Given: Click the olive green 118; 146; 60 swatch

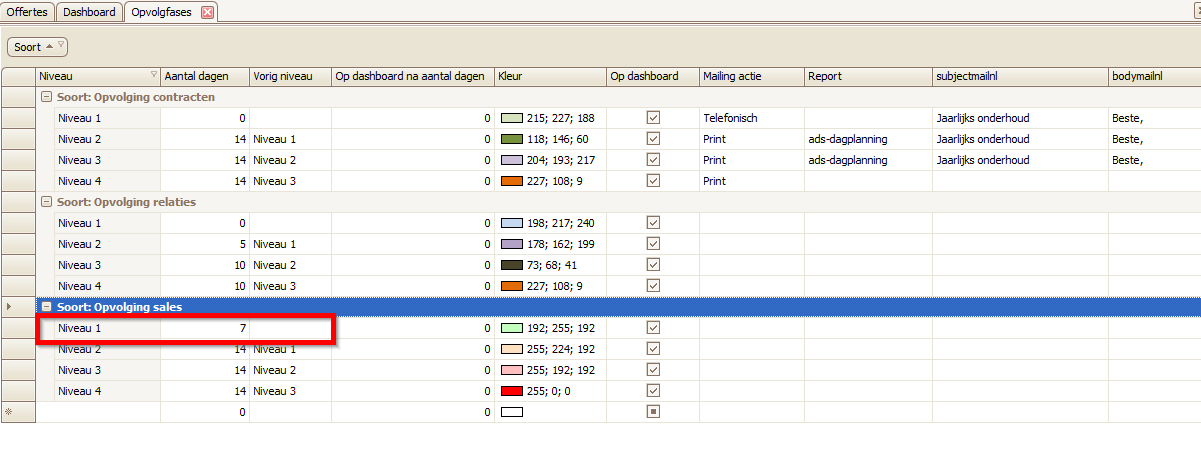Looking at the screenshot, I should (x=512, y=139).
